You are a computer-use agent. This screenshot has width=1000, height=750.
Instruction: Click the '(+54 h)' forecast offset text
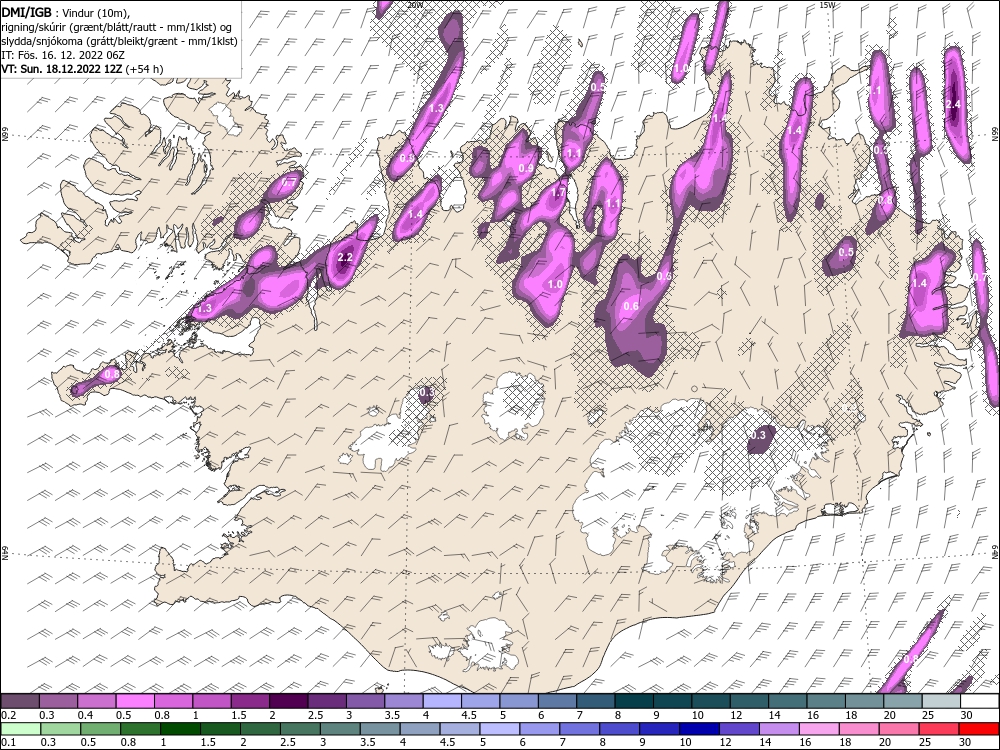[145, 69]
